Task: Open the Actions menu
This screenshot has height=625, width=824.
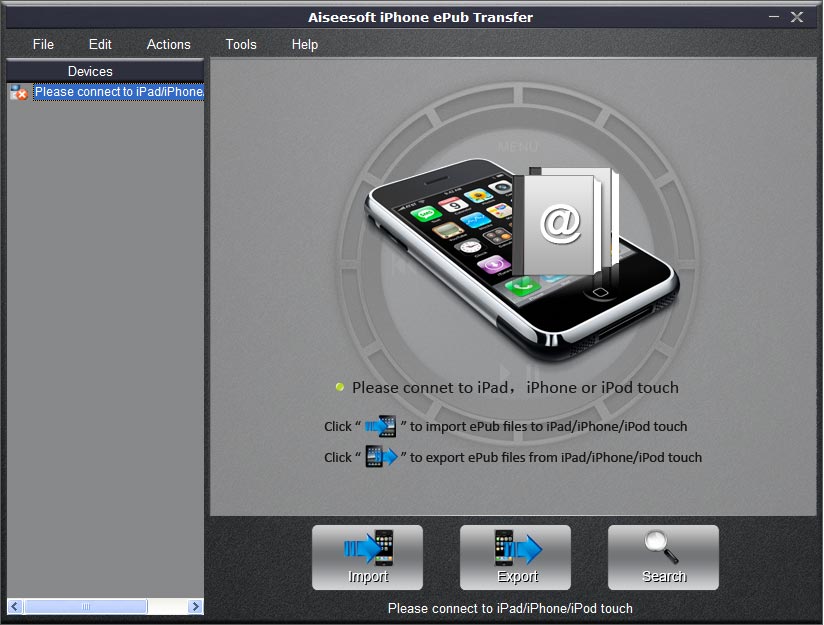Action: (x=168, y=44)
